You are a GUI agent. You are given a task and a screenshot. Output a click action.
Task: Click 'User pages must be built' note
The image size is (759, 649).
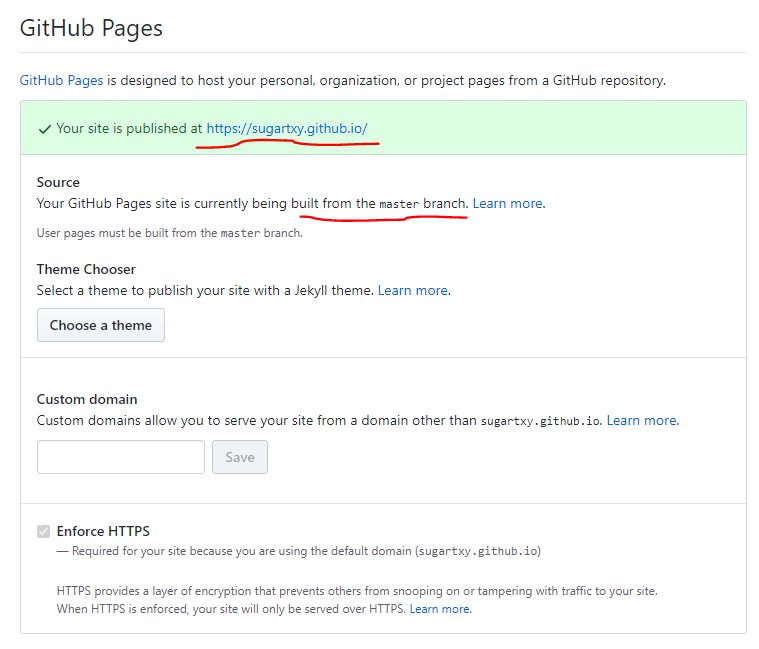pyautogui.click(x=169, y=233)
